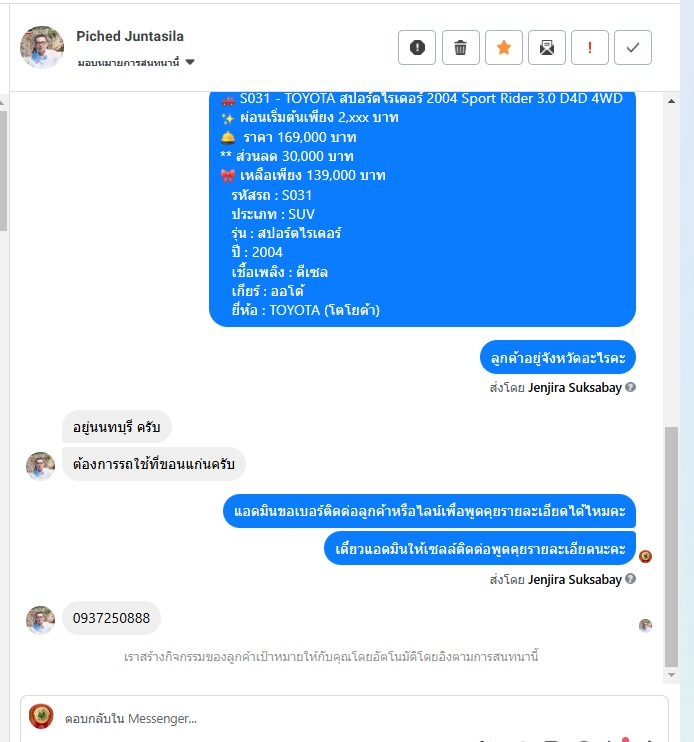Click the page avatar in reply box
This screenshot has width=694, height=742.
tap(41, 716)
